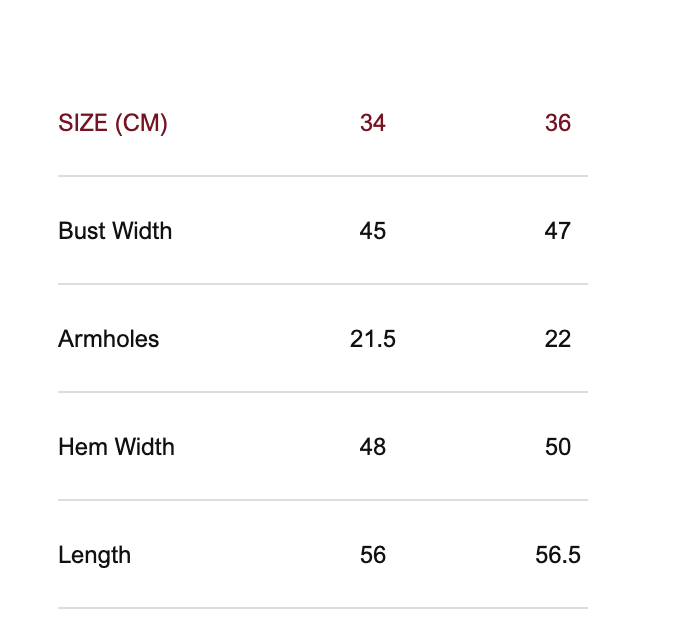Pick hem width value 48
This screenshot has height=640, width=696.
373,447
